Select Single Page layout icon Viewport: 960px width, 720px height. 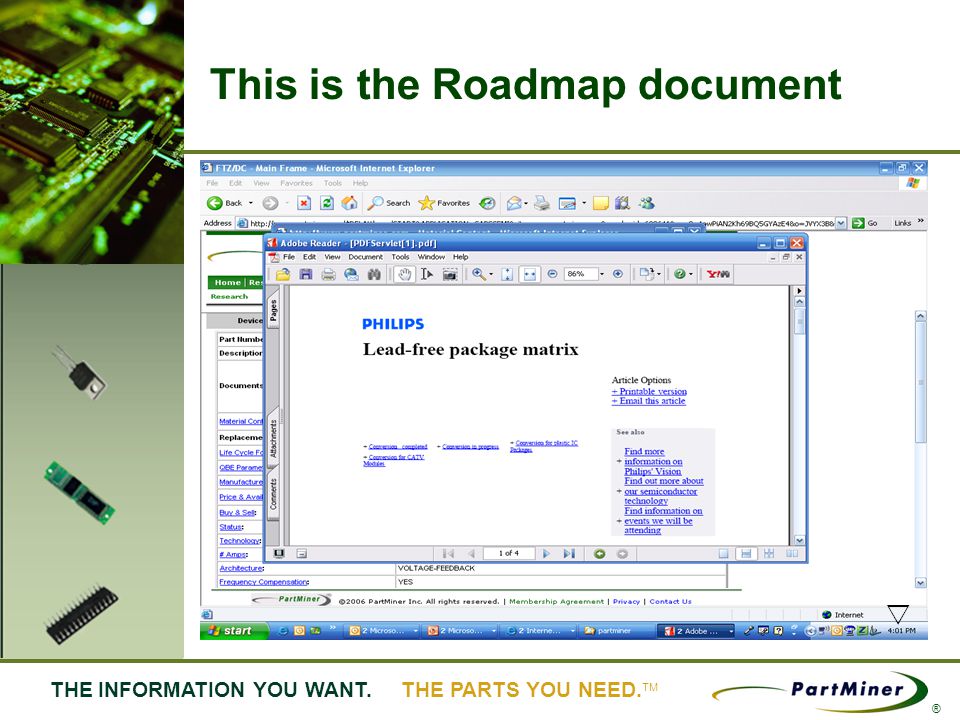(724, 553)
